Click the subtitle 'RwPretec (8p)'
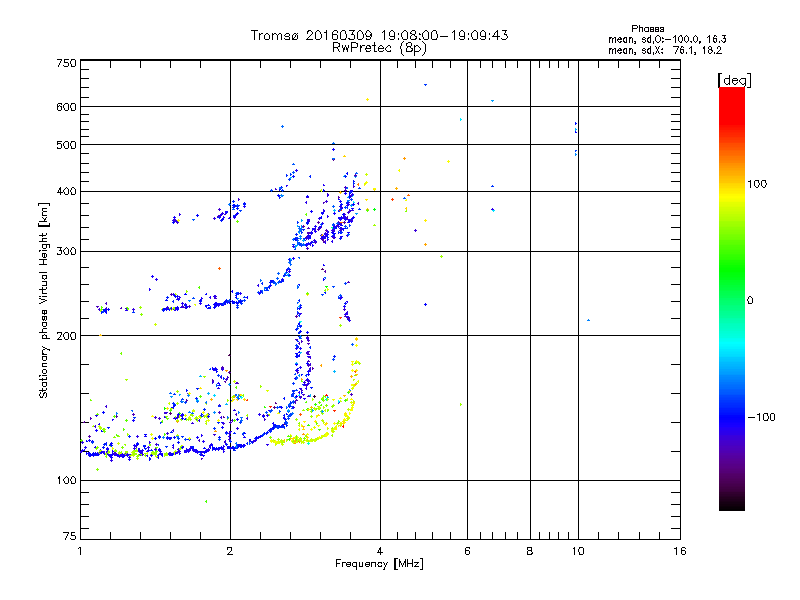Image resolution: width=800 pixels, height=600 pixels. pyautogui.click(x=379, y=48)
